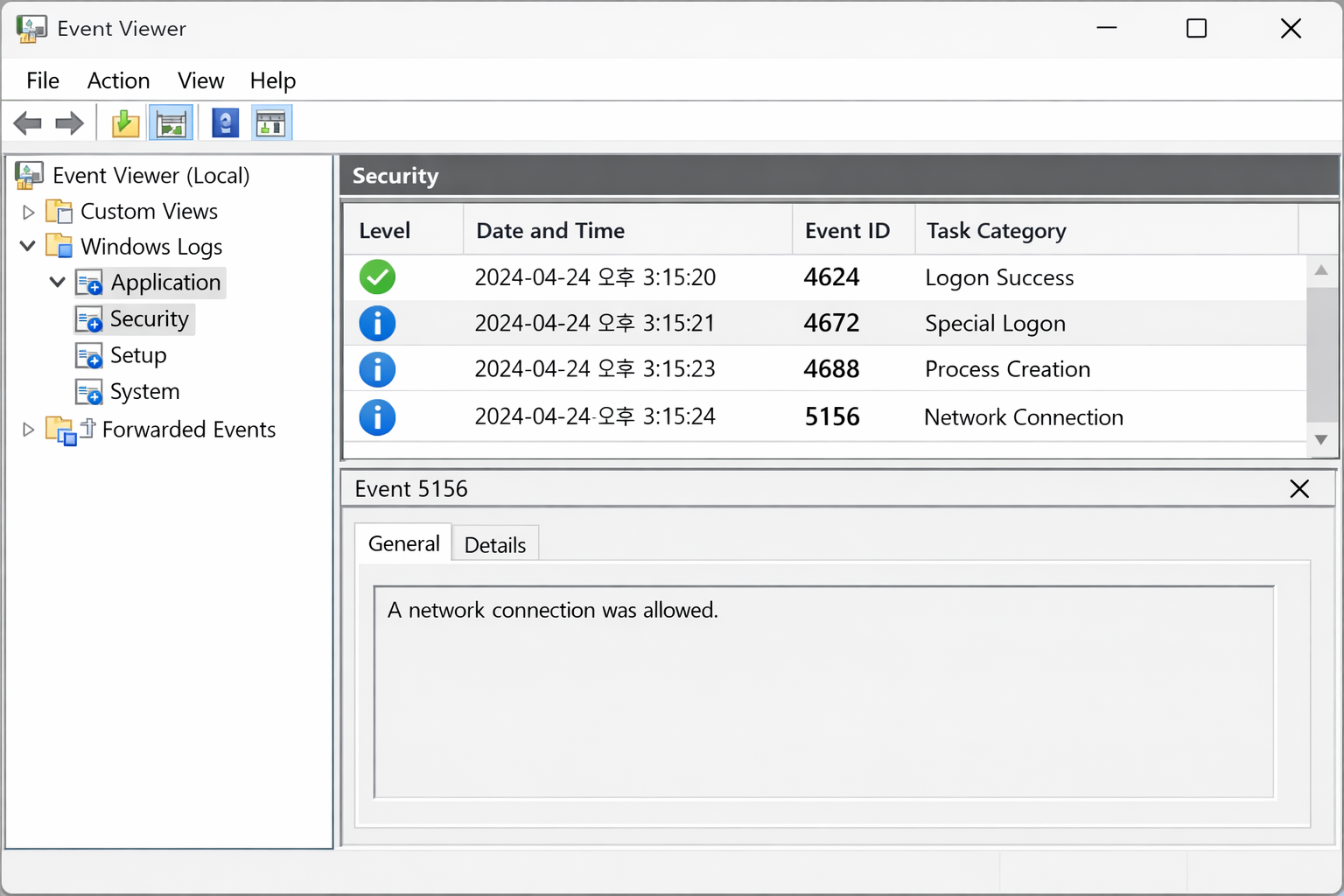Image resolution: width=1344 pixels, height=896 pixels.
Task: Open the Action menu
Action: pos(118,80)
